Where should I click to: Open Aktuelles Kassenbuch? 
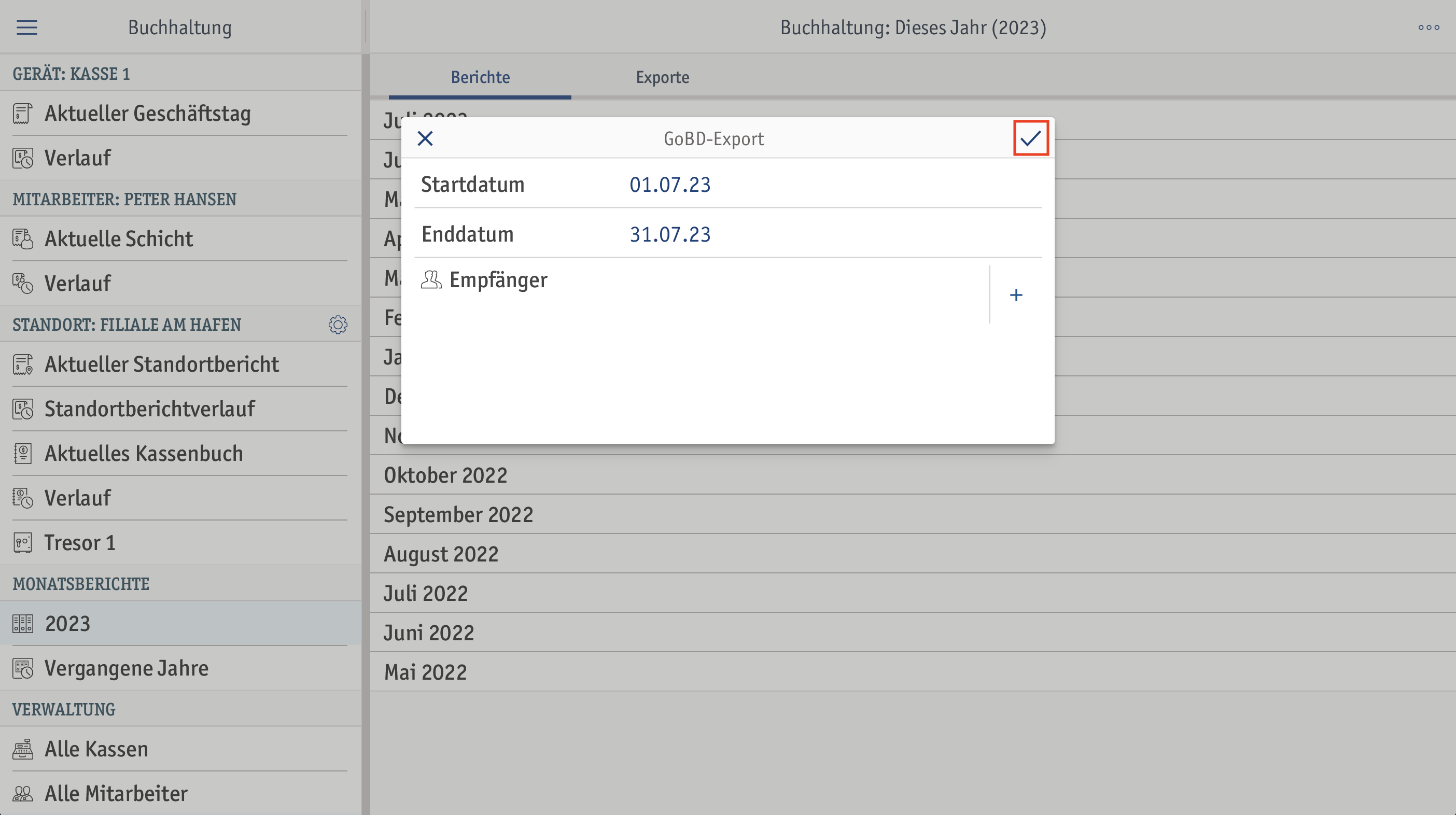[180, 453]
